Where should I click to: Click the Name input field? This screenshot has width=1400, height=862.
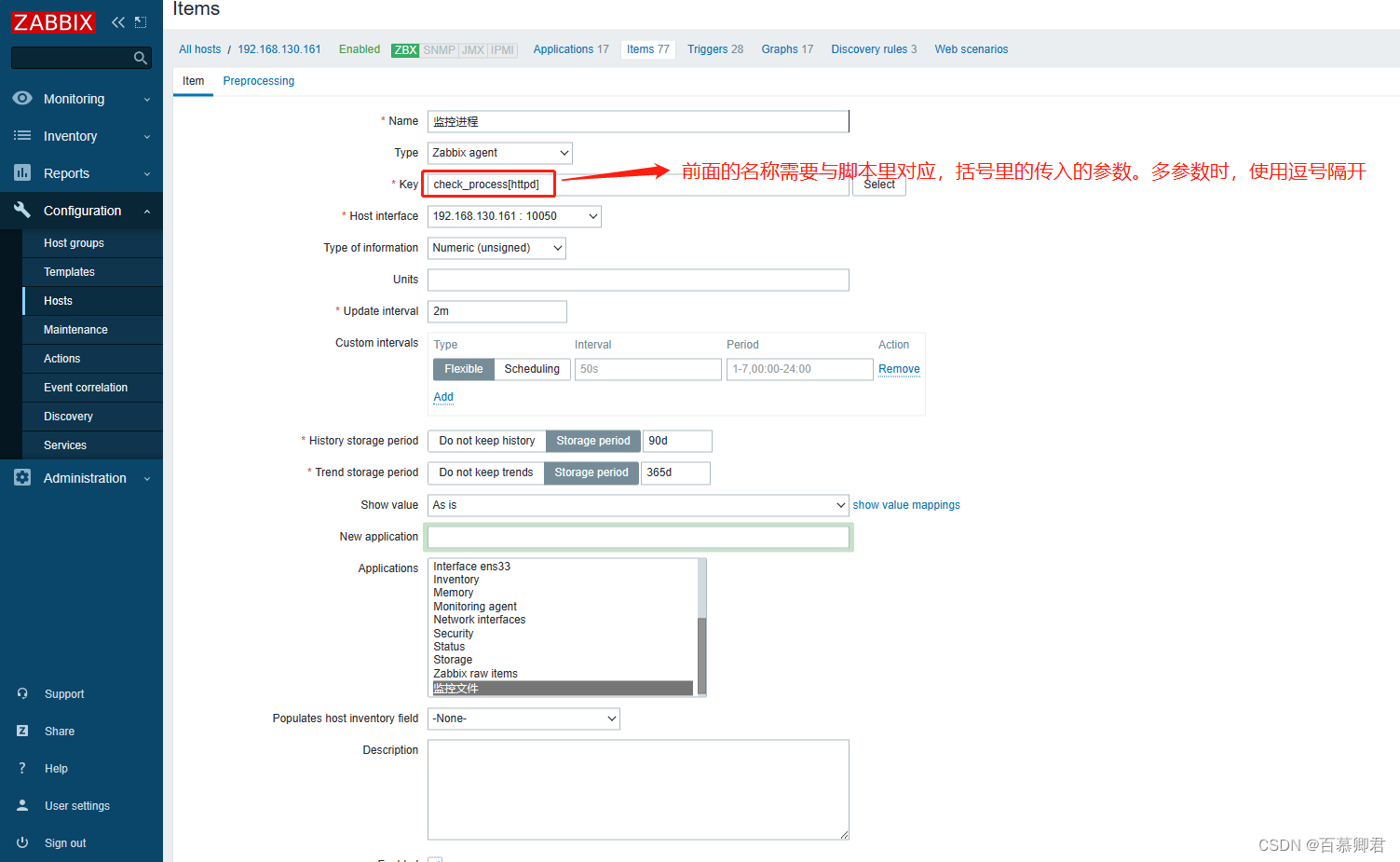click(x=638, y=121)
